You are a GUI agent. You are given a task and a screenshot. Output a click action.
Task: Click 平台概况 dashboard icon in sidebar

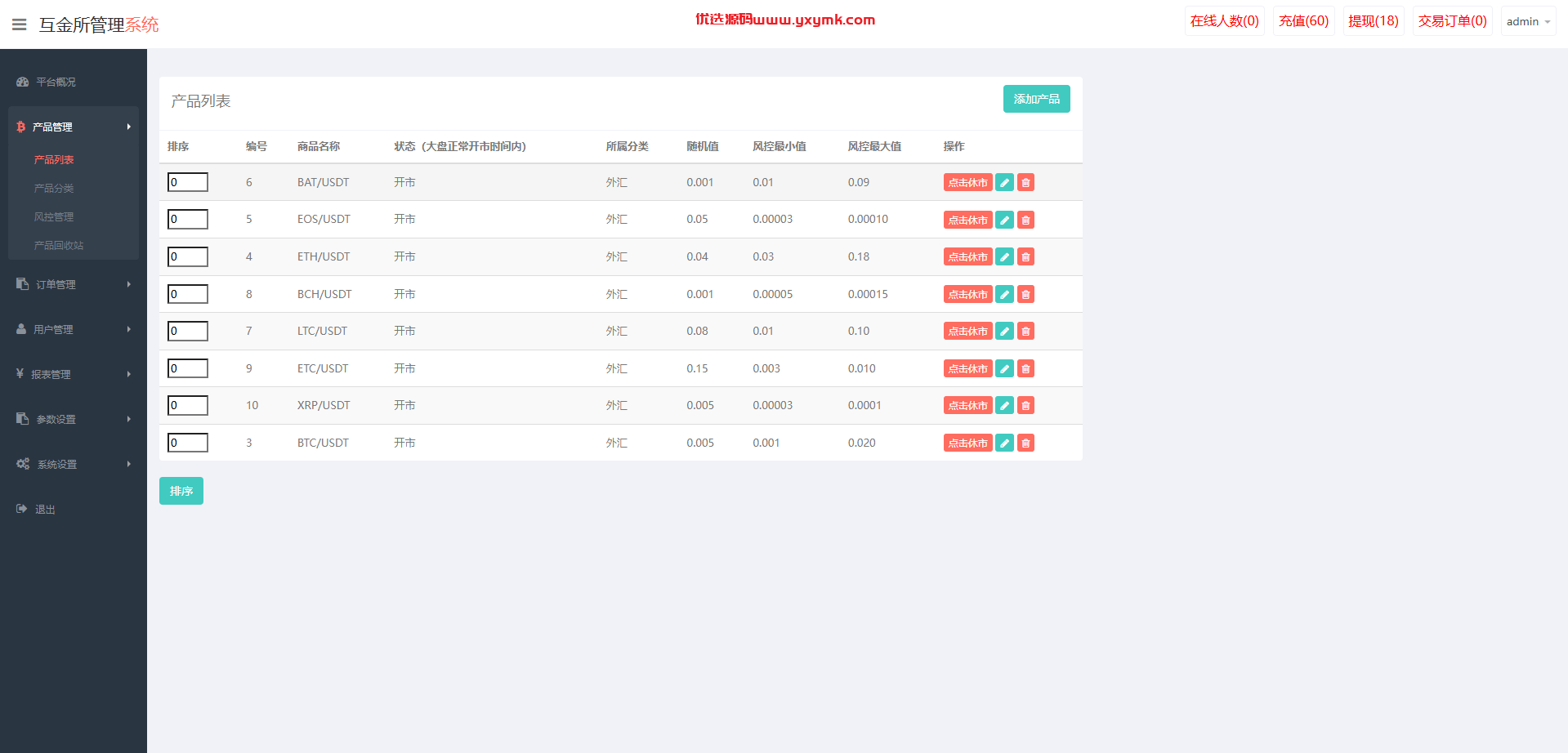tap(23, 82)
